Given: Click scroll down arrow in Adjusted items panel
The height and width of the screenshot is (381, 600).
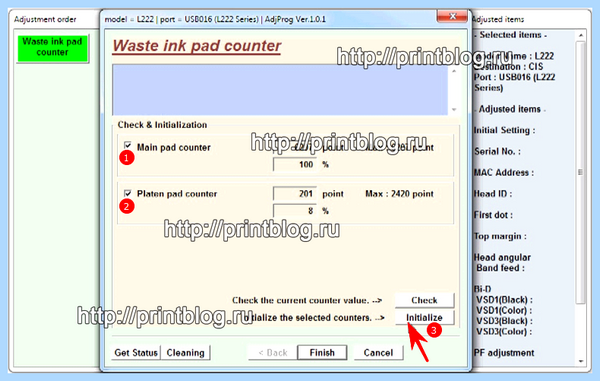Looking at the screenshot, I should tap(581, 361).
